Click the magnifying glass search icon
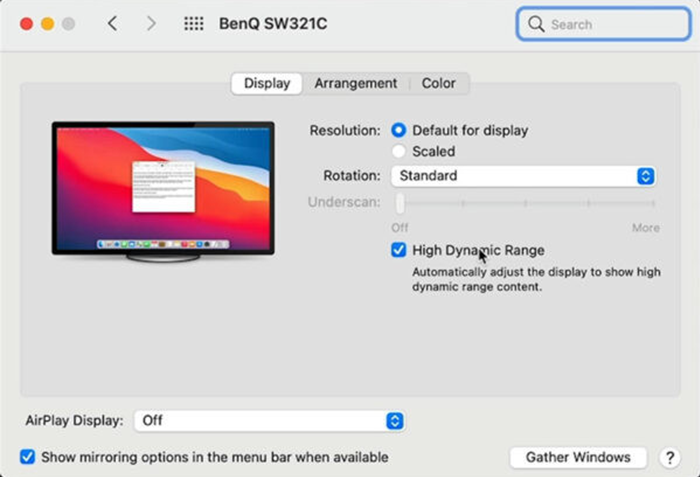 pyautogui.click(x=537, y=23)
